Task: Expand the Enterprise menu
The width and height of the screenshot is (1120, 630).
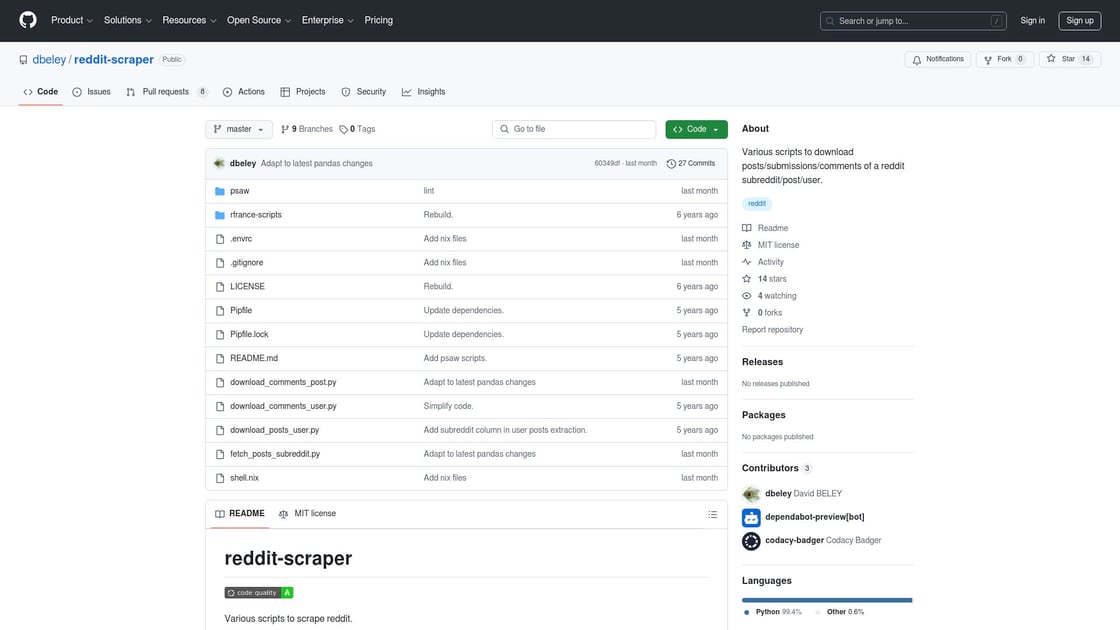Action: coord(327,20)
